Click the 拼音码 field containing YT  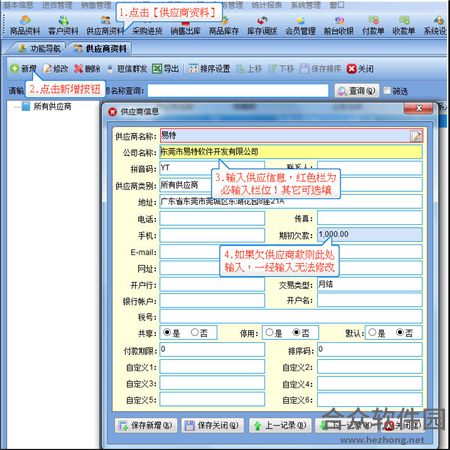212,168
